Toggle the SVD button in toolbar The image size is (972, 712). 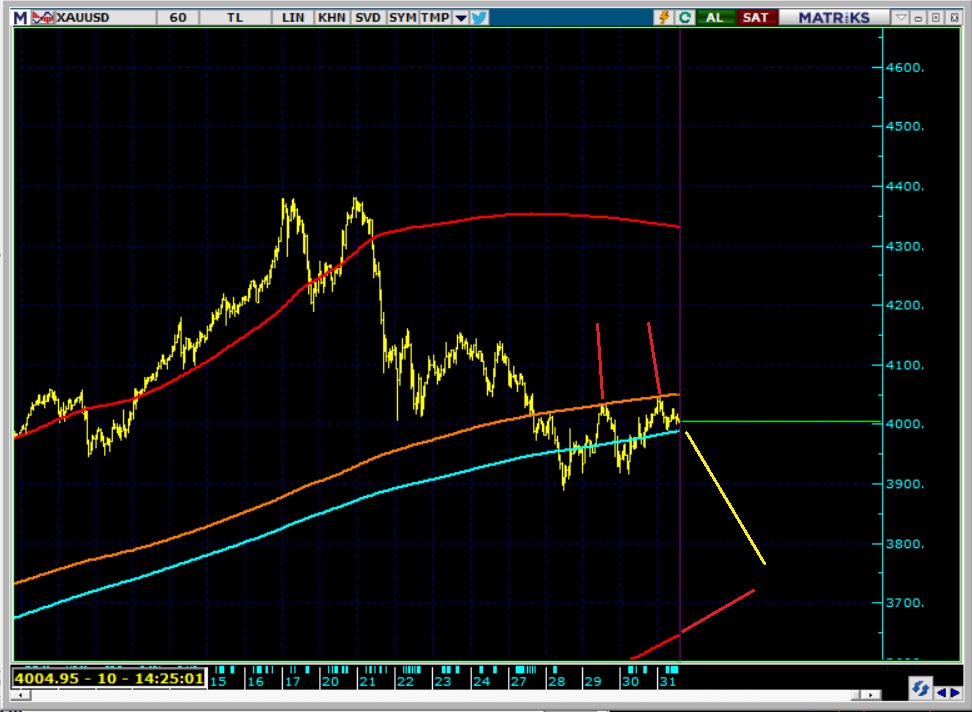tap(367, 17)
